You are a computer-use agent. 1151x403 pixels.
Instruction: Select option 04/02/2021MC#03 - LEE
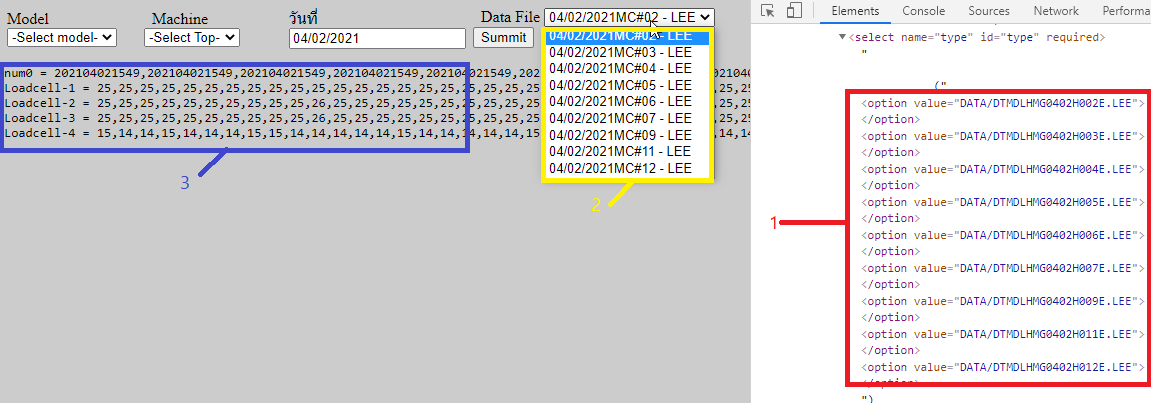coord(628,51)
